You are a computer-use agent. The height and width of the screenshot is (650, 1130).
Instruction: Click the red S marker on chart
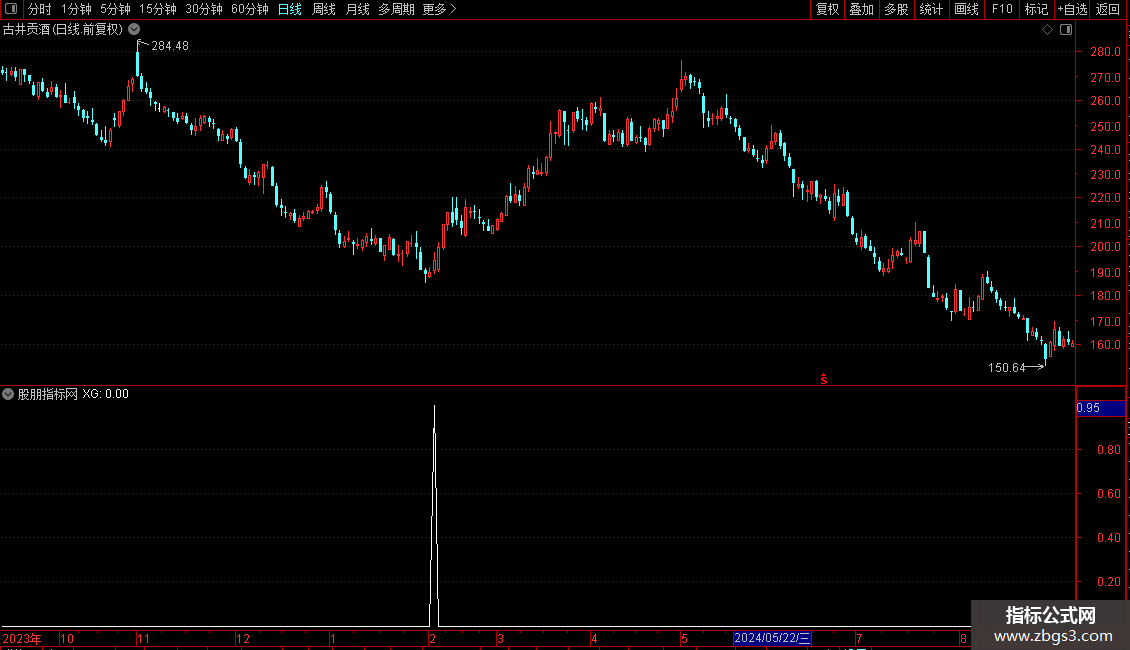[x=824, y=379]
